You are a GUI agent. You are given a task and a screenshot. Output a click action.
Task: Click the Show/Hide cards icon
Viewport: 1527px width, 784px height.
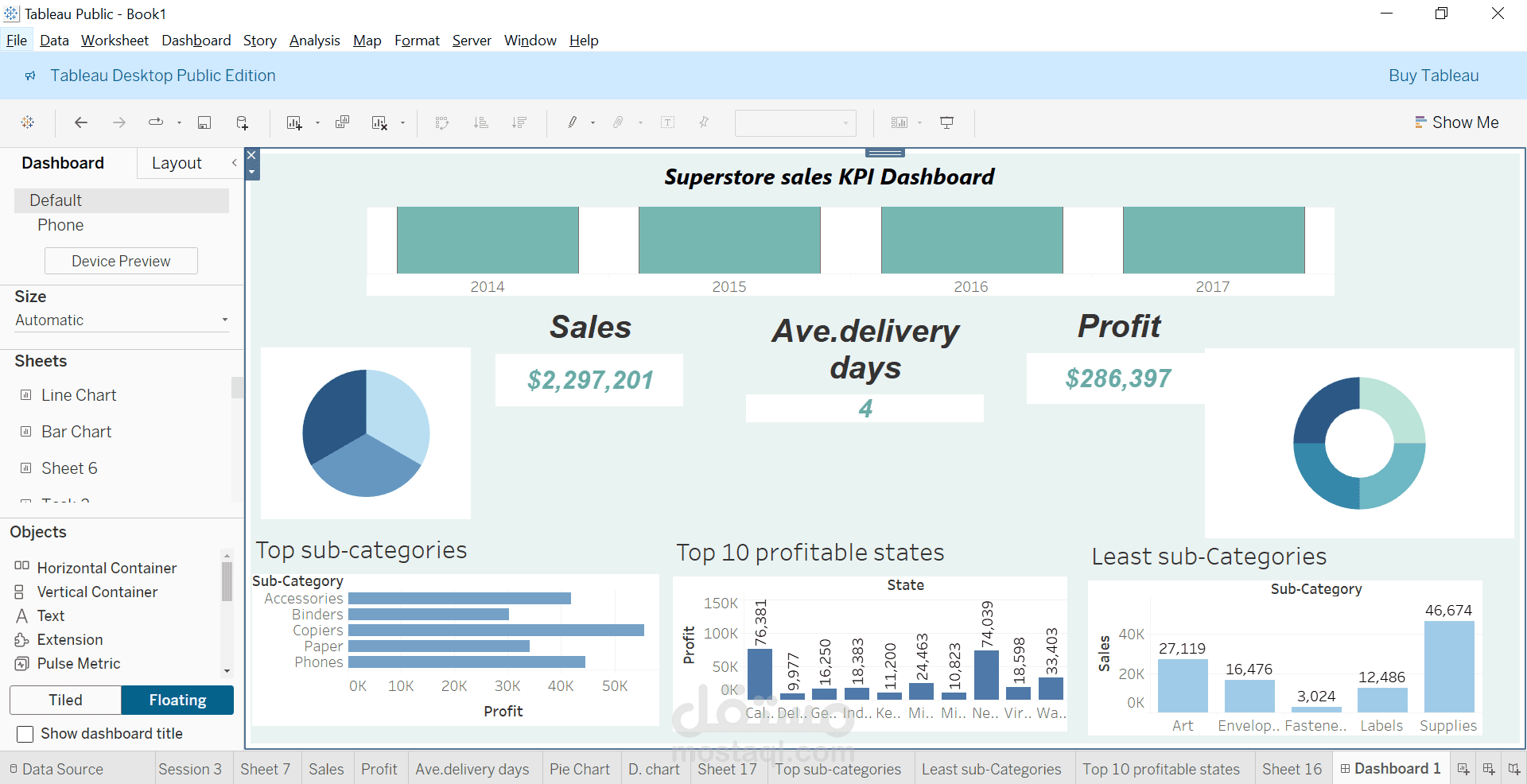tap(899, 122)
